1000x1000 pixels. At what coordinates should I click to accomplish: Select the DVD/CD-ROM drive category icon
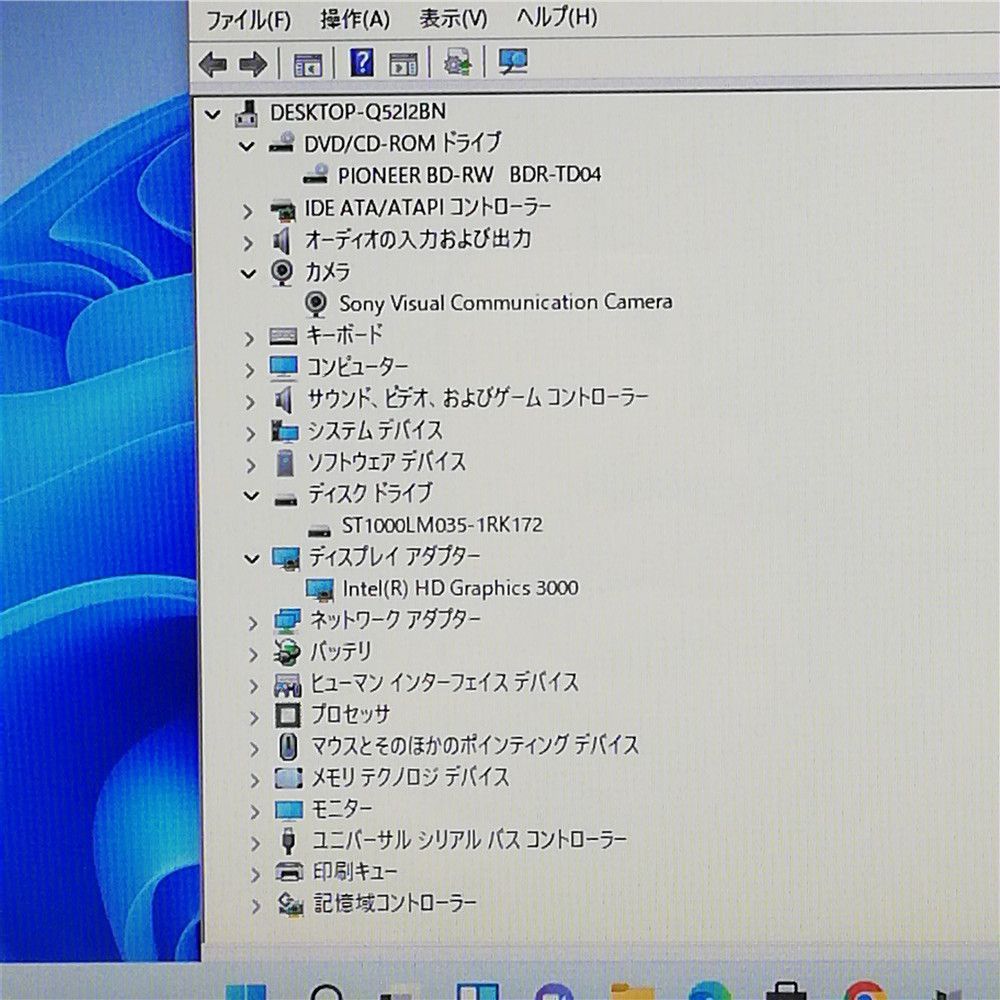pos(281,143)
